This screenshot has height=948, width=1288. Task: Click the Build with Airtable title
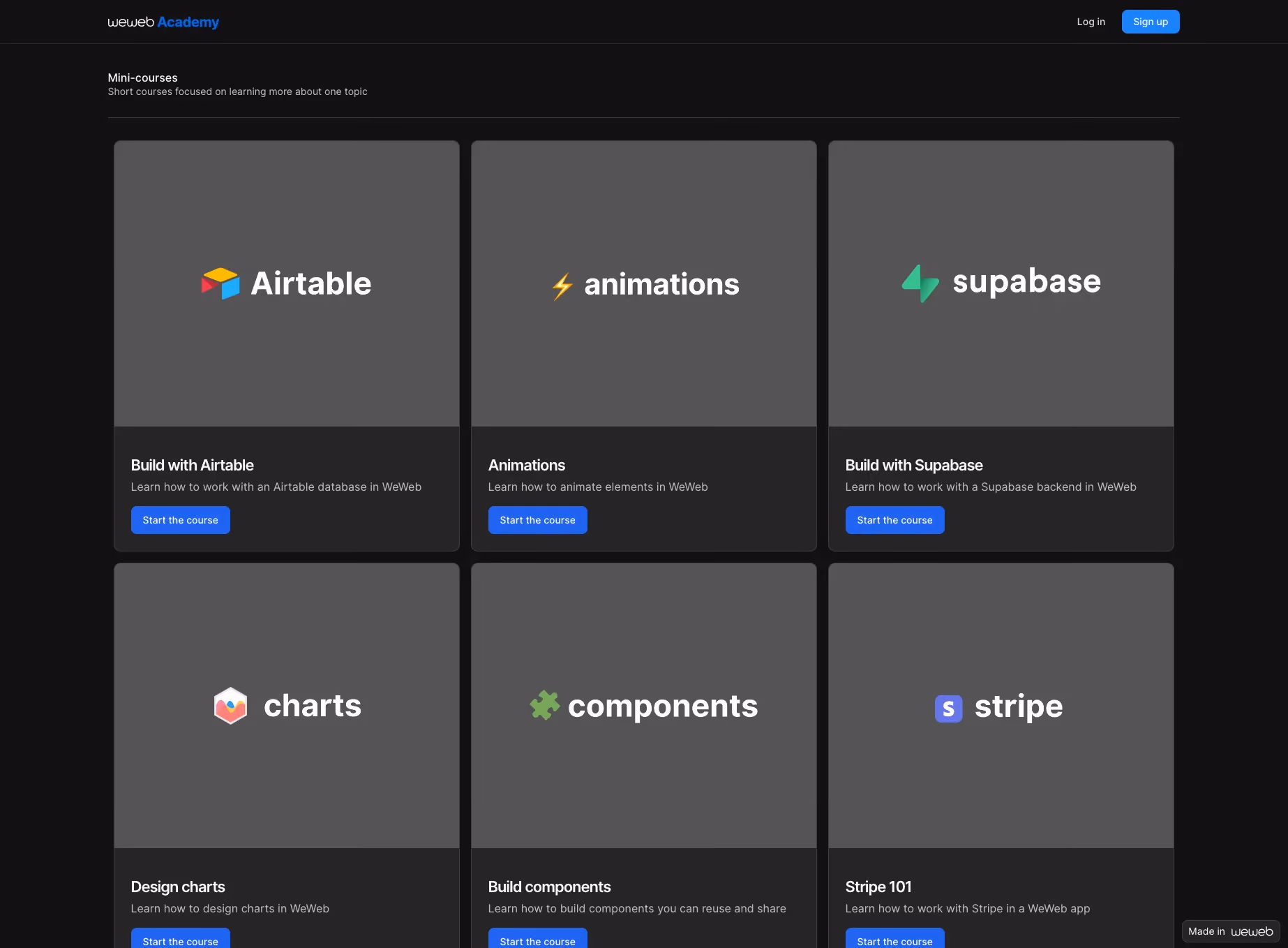click(x=193, y=465)
